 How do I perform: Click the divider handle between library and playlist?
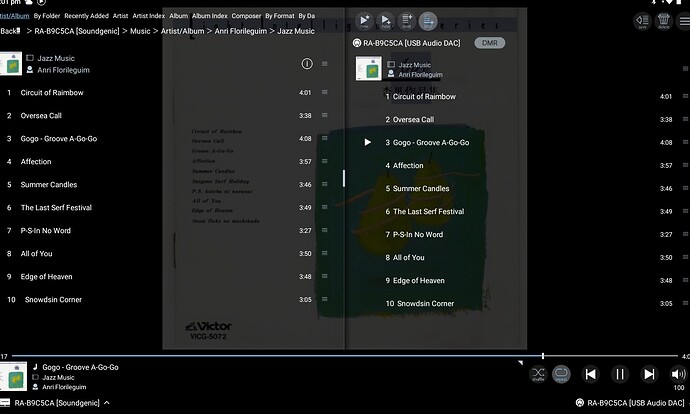point(344,178)
